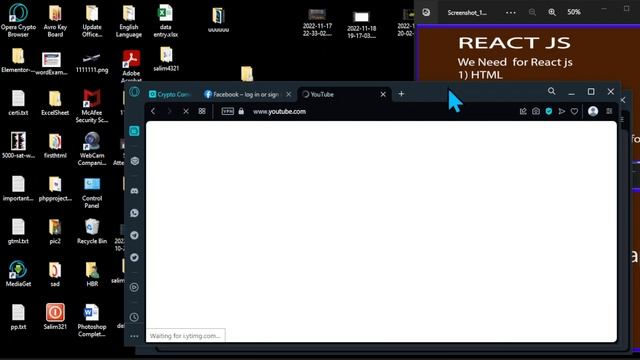Open the Salim321 desktop icon
Screen dimensions: 640x360
pos(55,316)
